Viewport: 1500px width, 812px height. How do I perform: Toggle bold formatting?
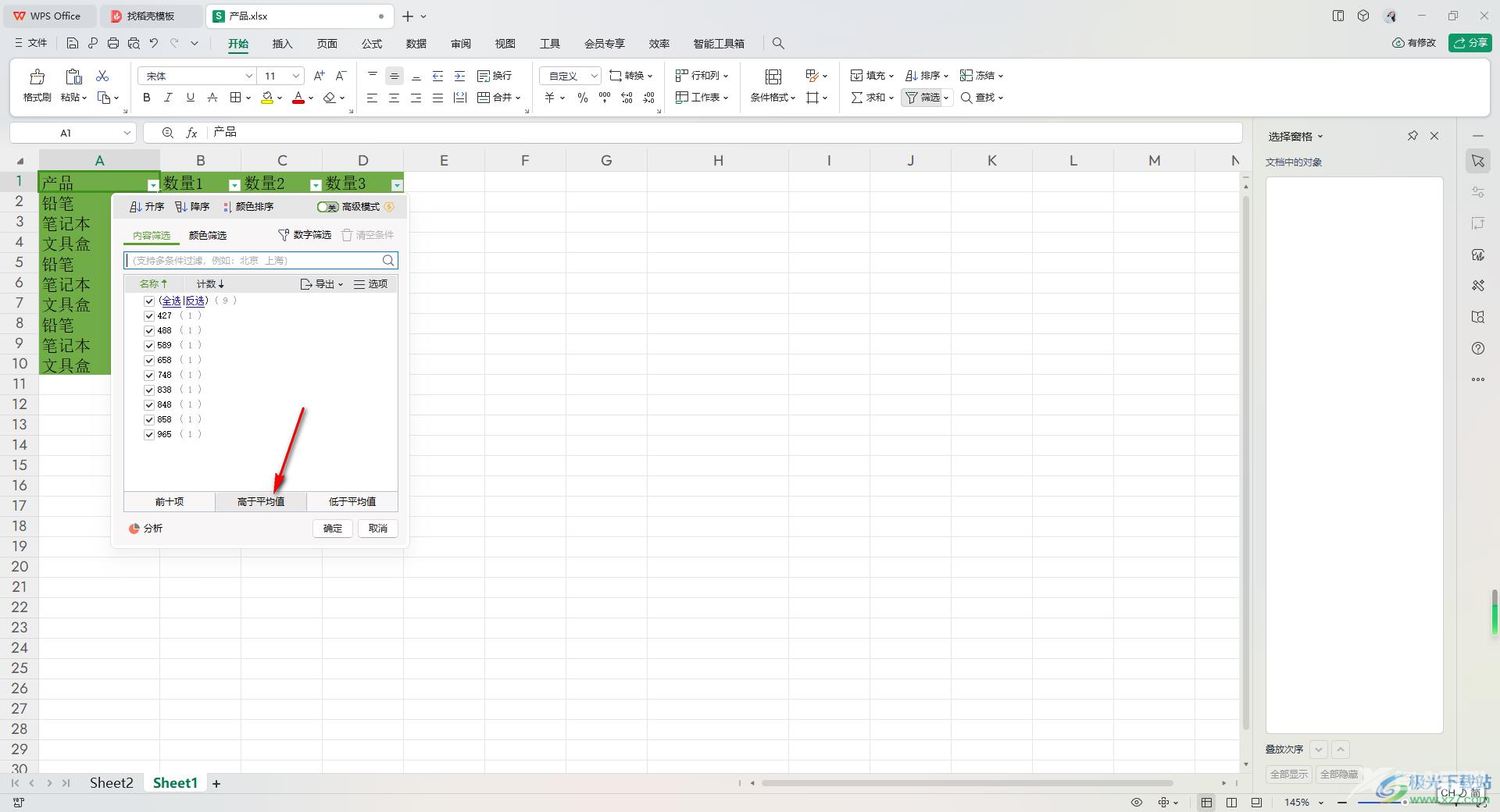tap(146, 98)
